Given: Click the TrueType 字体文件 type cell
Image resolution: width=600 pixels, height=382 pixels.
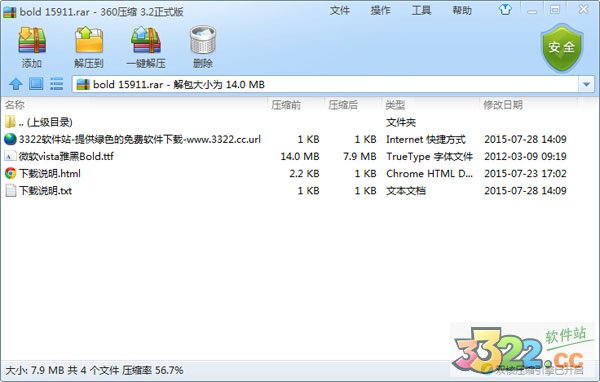Looking at the screenshot, I should pos(429,157).
